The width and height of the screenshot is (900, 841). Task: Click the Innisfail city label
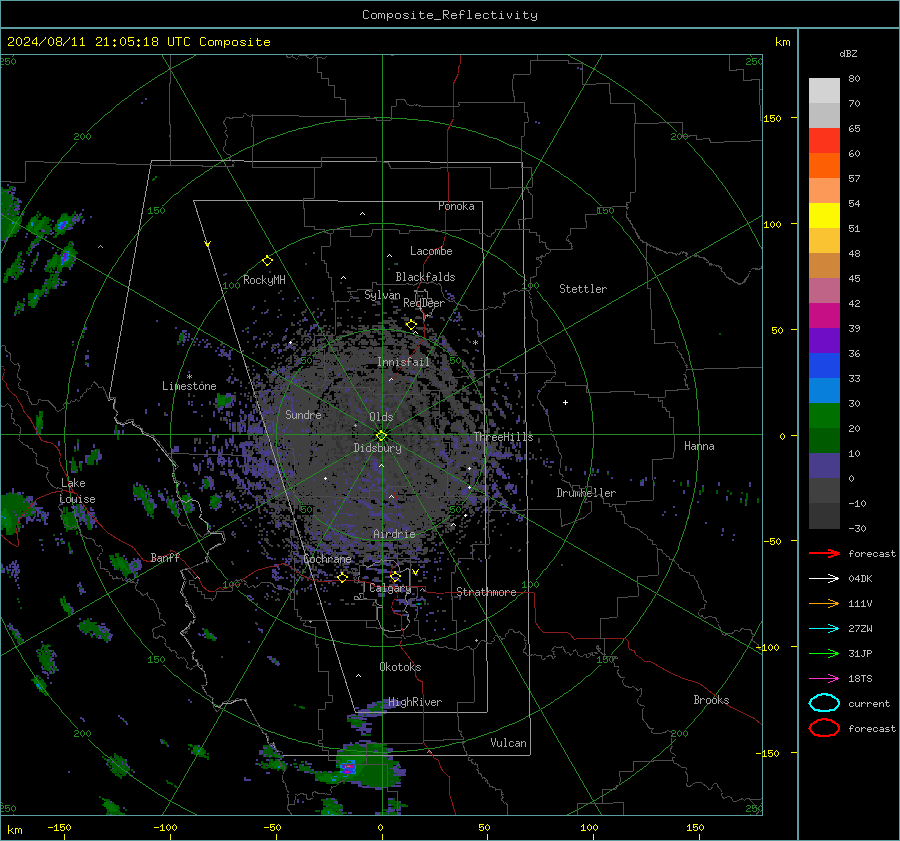click(403, 362)
